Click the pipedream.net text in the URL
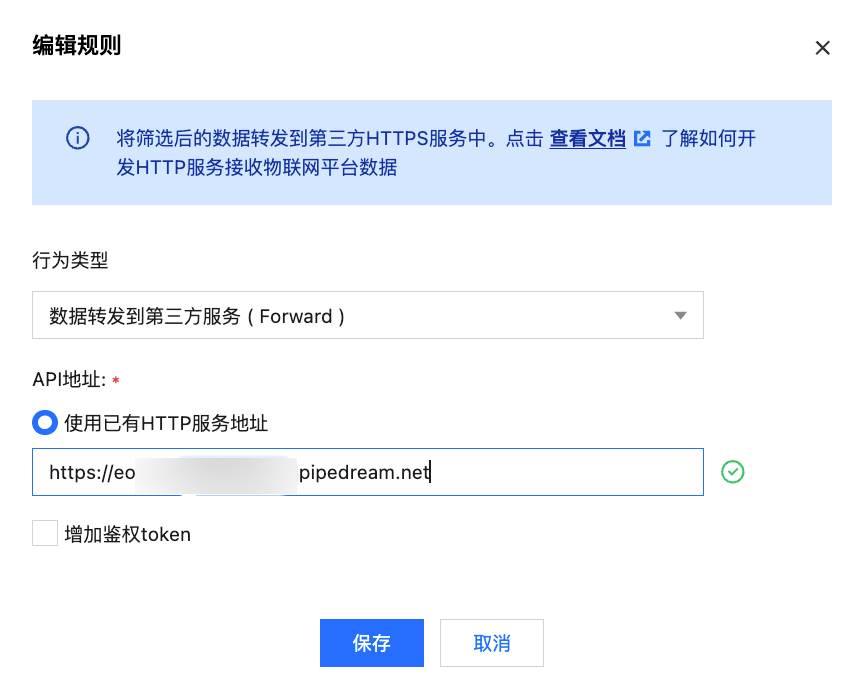Viewport: 856px width, 692px height. (364, 472)
